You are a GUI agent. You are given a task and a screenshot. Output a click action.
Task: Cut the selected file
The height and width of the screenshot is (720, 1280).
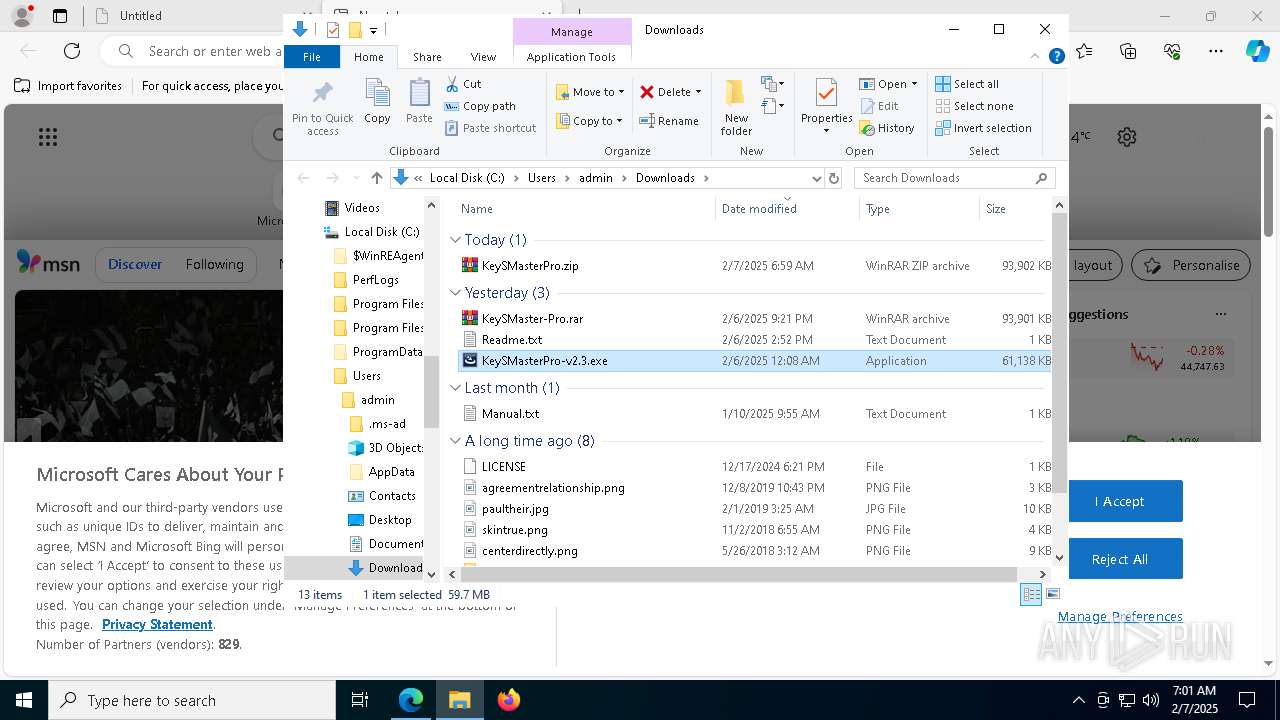click(x=463, y=84)
